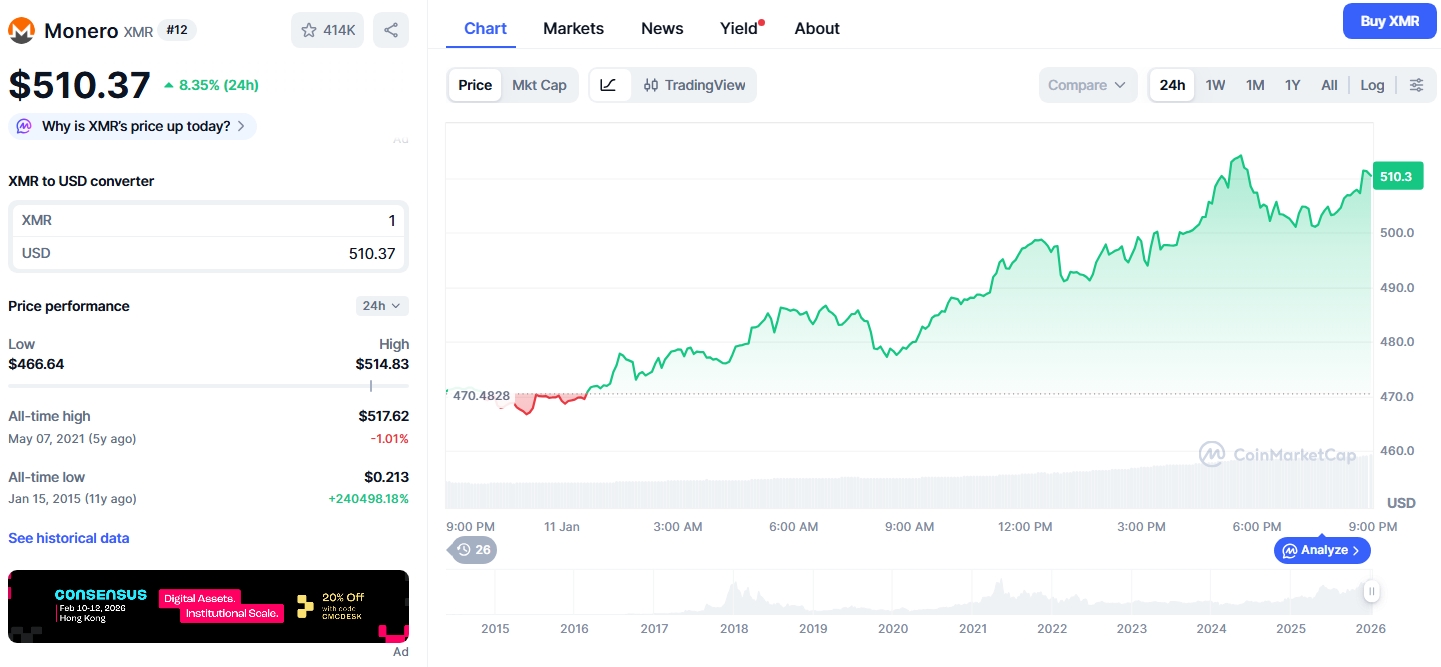
Task: Select the 1M time range
Action: [x=1255, y=85]
